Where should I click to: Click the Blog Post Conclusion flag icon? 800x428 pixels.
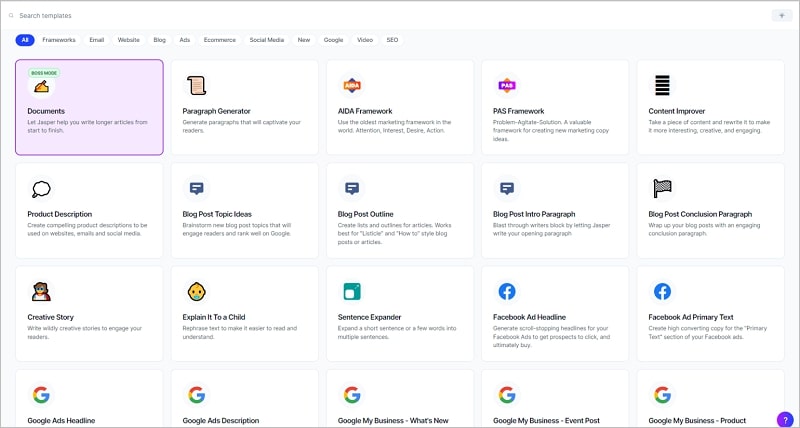(x=662, y=188)
